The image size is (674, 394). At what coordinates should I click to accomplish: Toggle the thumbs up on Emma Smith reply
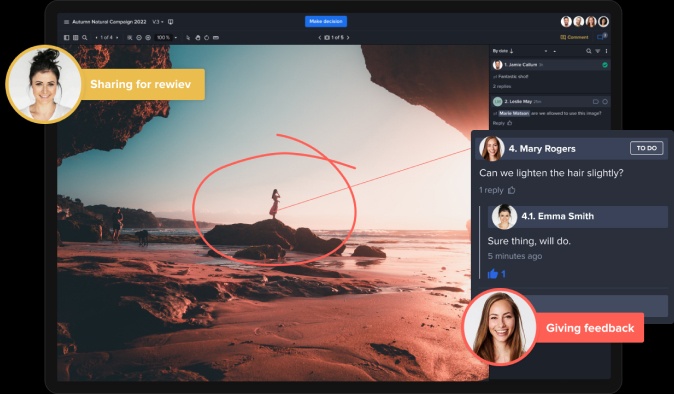(x=493, y=274)
